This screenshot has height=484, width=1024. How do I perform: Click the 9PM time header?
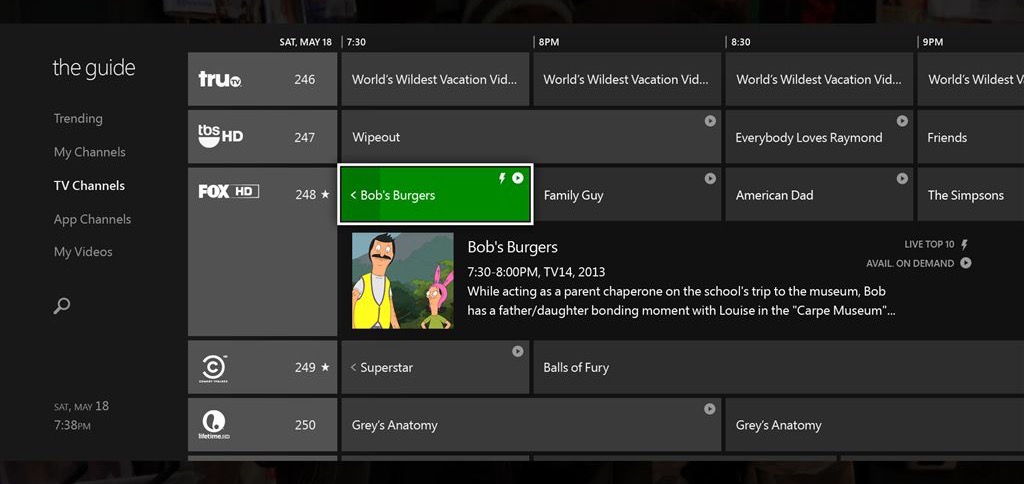pos(933,42)
